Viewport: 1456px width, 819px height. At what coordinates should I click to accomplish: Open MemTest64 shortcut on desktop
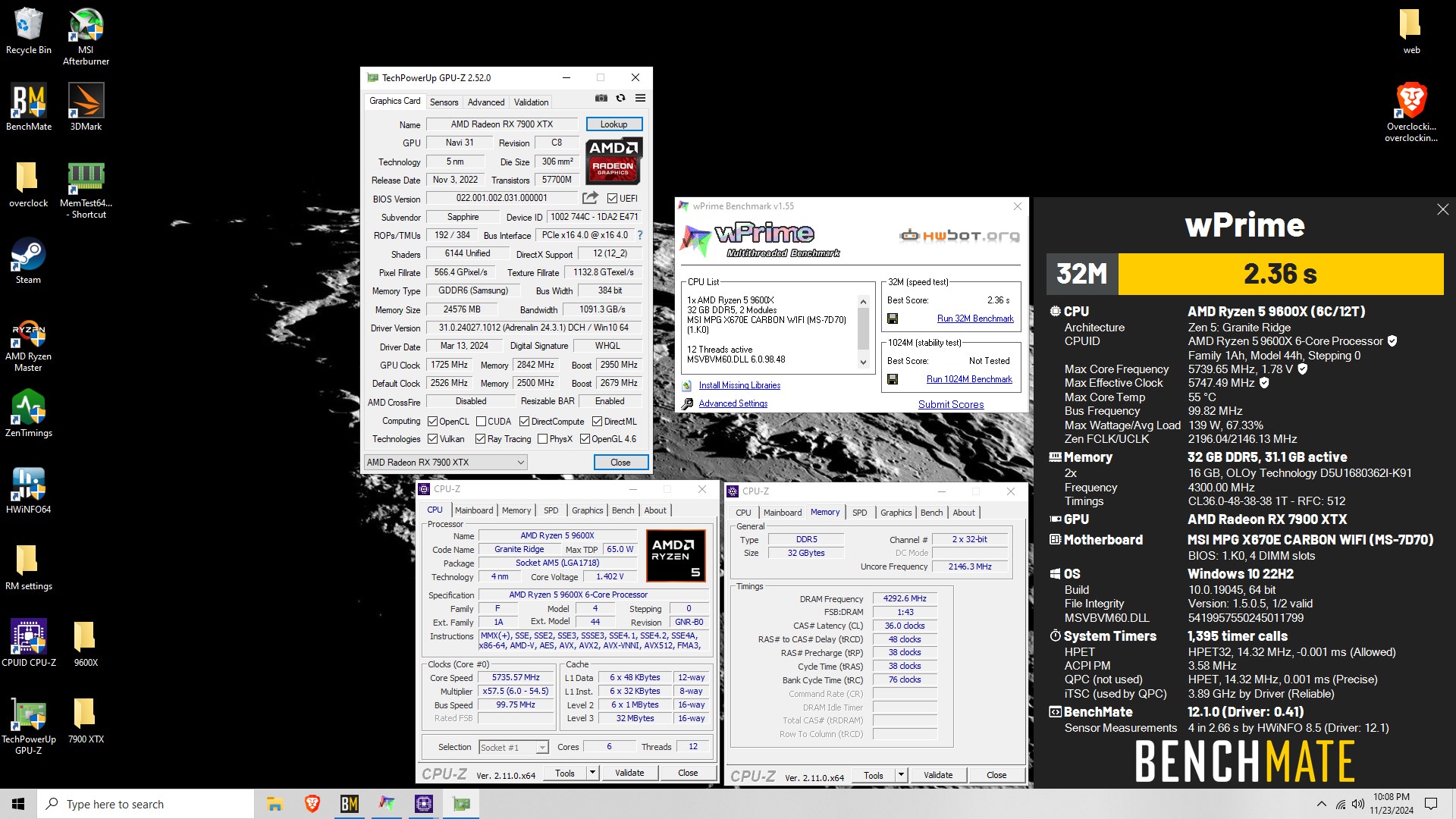pyautogui.click(x=86, y=190)
